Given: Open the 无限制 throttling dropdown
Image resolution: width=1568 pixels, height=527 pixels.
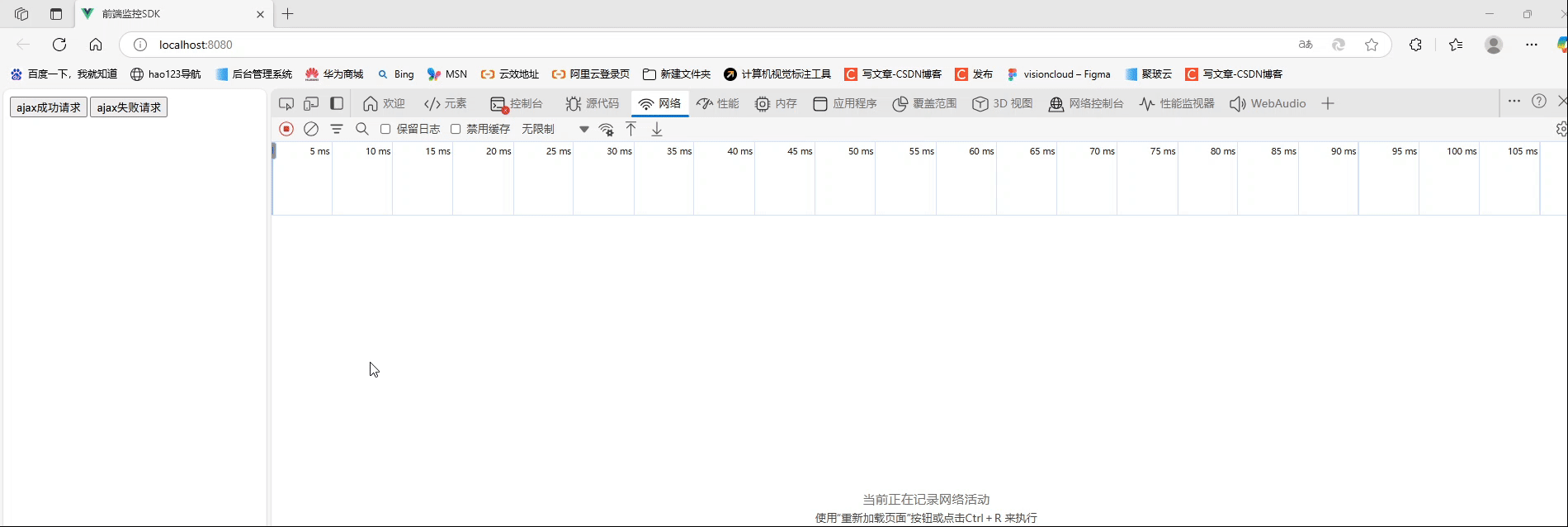Looking at the screenshot, I should click(555, 129).
